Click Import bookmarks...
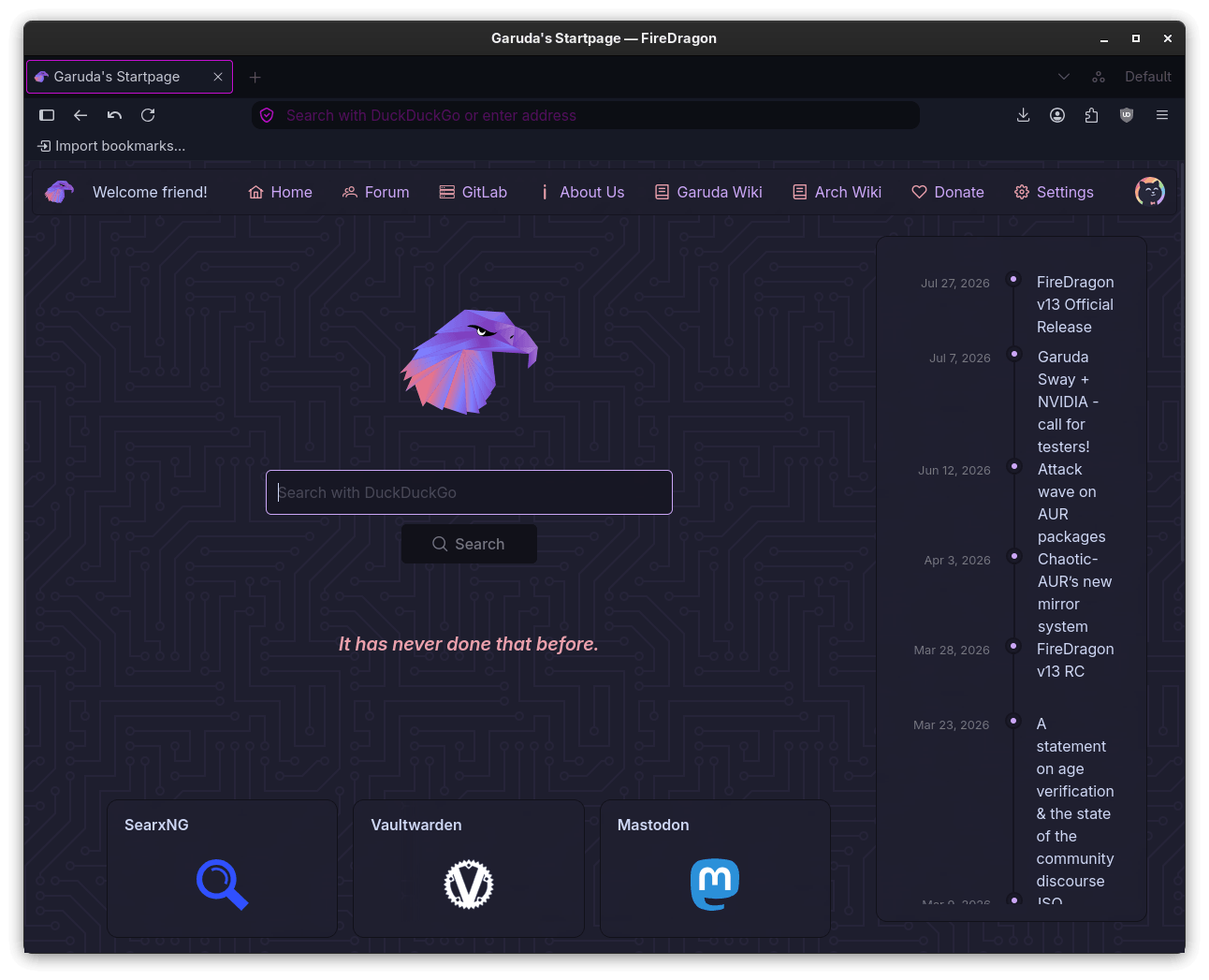 click(111, 146)
